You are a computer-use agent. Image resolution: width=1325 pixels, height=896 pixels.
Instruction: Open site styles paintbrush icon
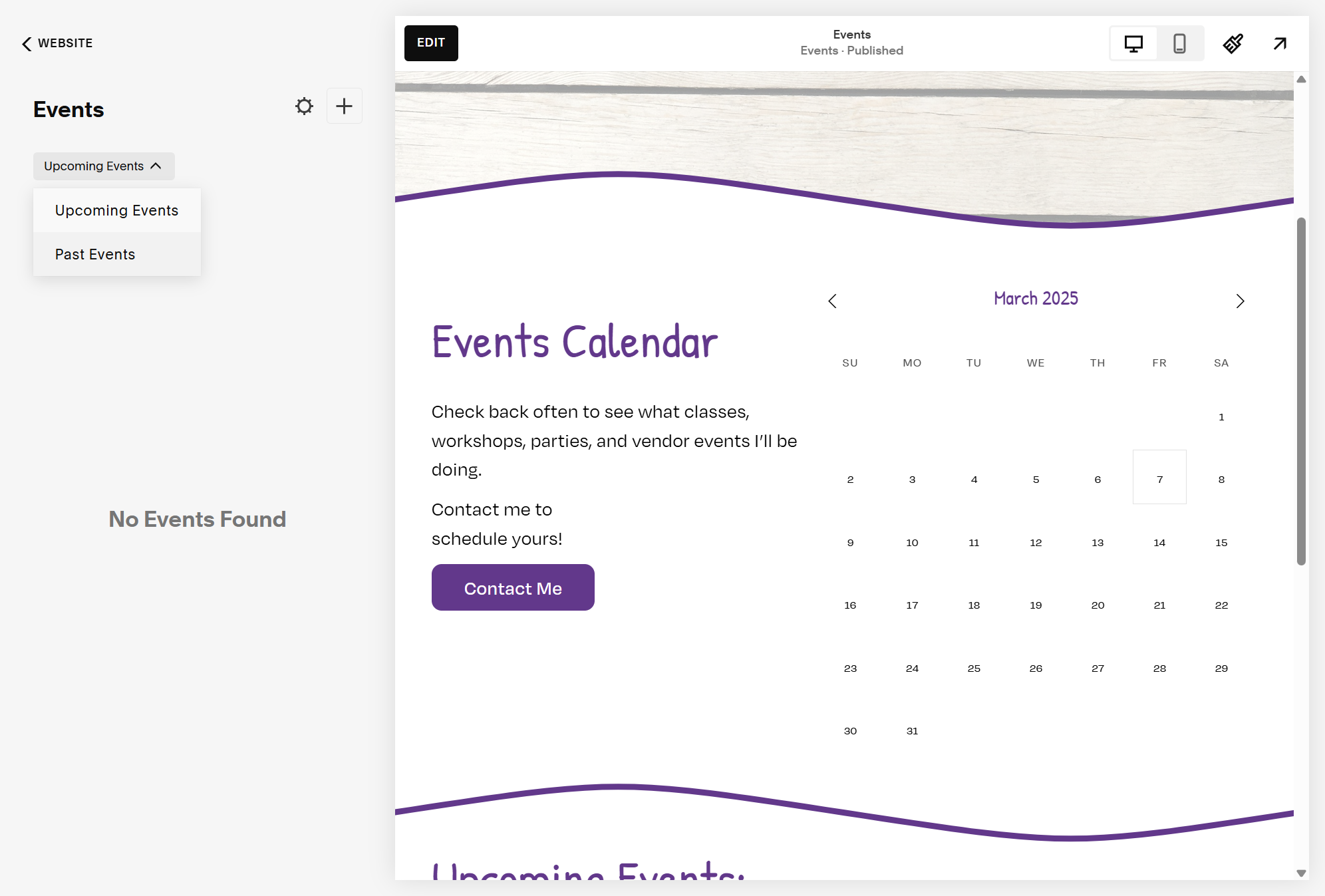1233,43
